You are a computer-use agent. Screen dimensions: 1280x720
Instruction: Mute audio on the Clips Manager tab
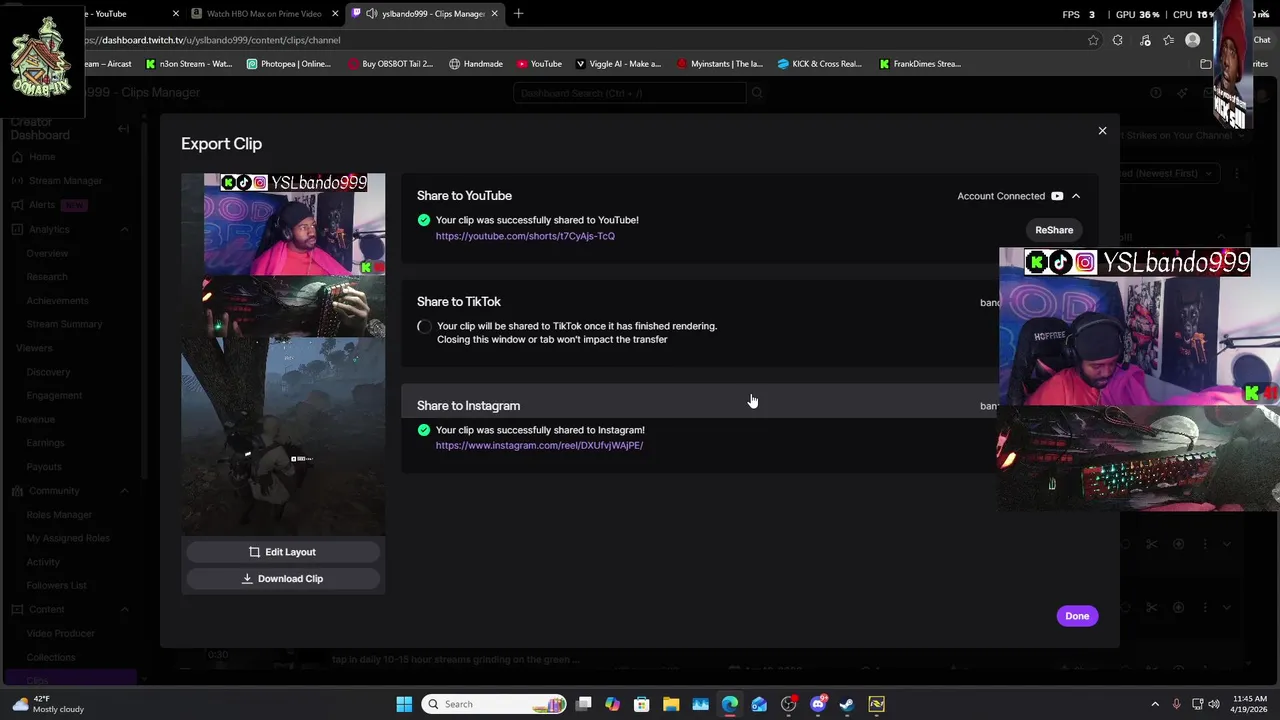pos(372,14)
